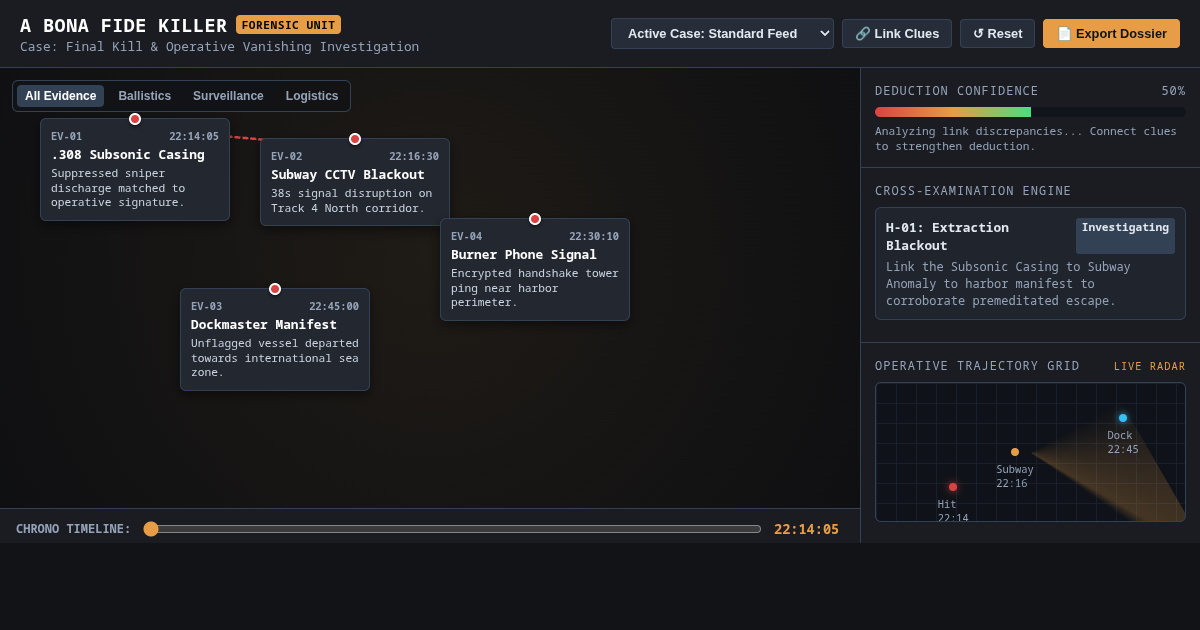Open the Active Case dropdown
This screenshot has width=1200, height=630.
722,33
